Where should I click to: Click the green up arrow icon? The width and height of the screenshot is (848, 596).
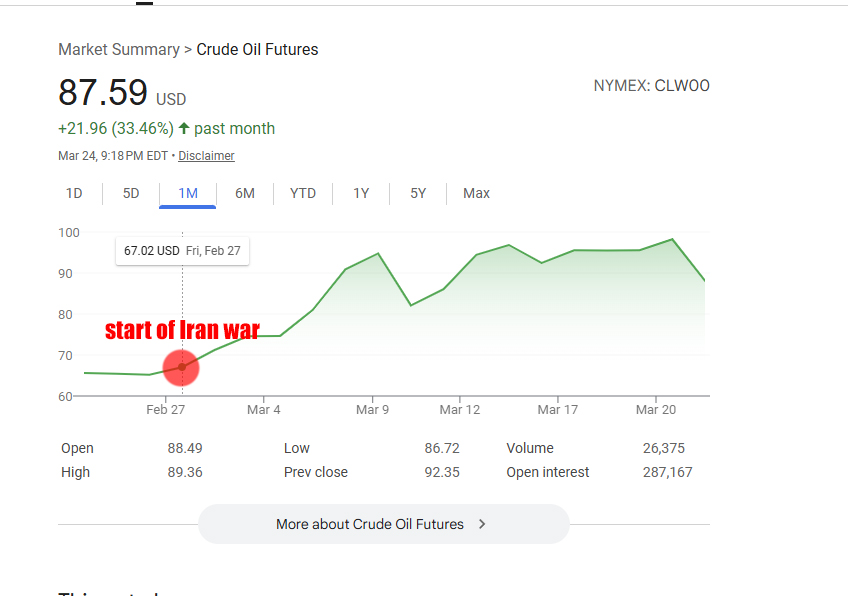pyautogui.click(x=183, y=128)
